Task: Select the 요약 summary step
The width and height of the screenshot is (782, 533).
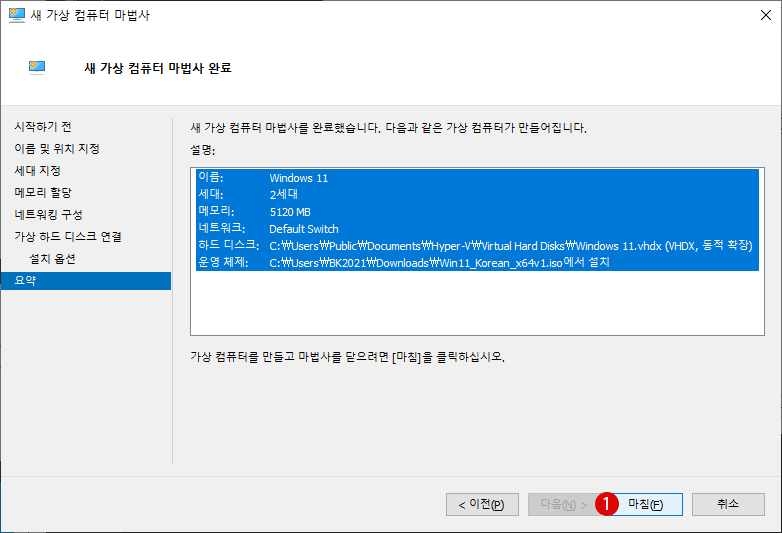Action: 86,281
